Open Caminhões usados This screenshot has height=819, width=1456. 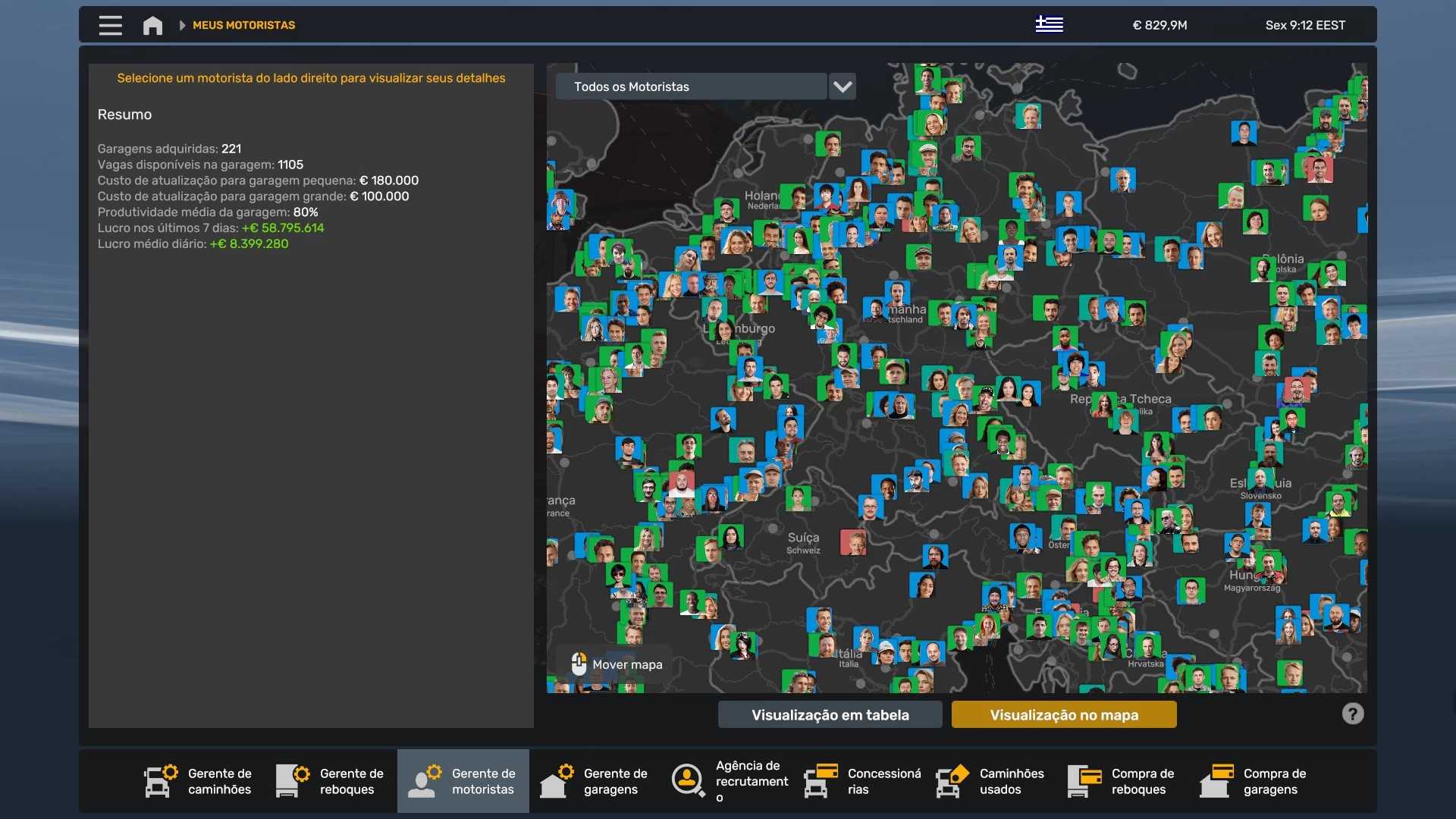(x=990, y=781)
